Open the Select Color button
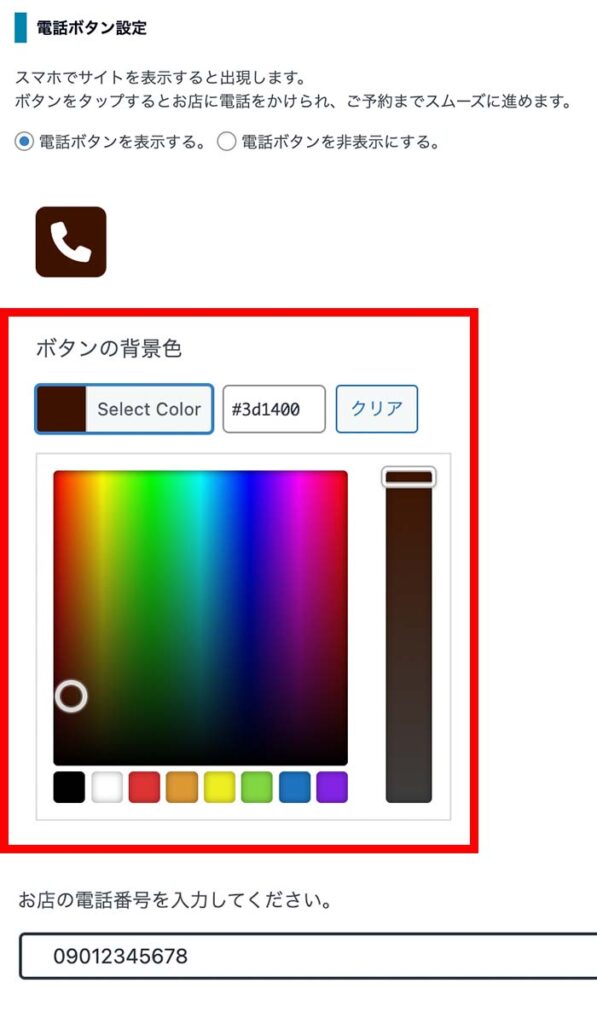 pyautogui.click(x=124, y=409)
